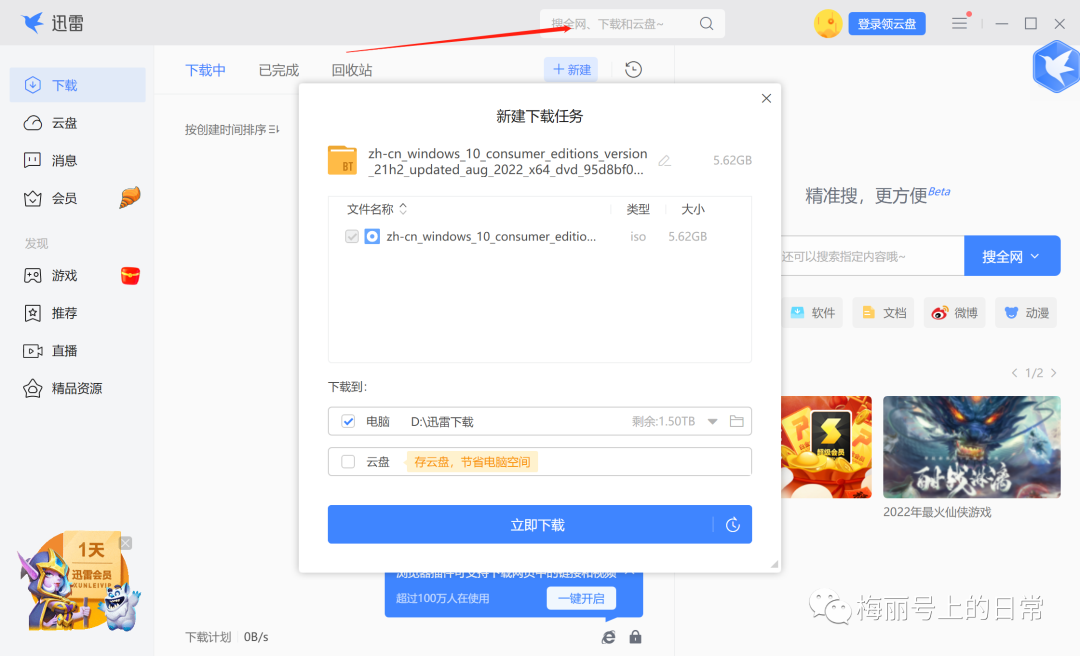1080x656 pixels.
Task: Close the 新建下载任务 dialog
Action: pyautogui.click(x=766, y=99)
